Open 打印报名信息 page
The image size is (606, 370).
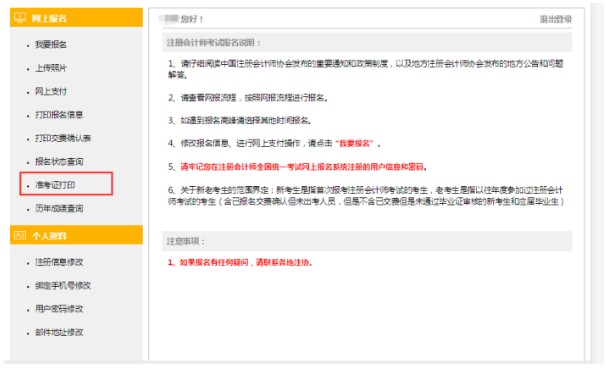(x=59, y=115)
